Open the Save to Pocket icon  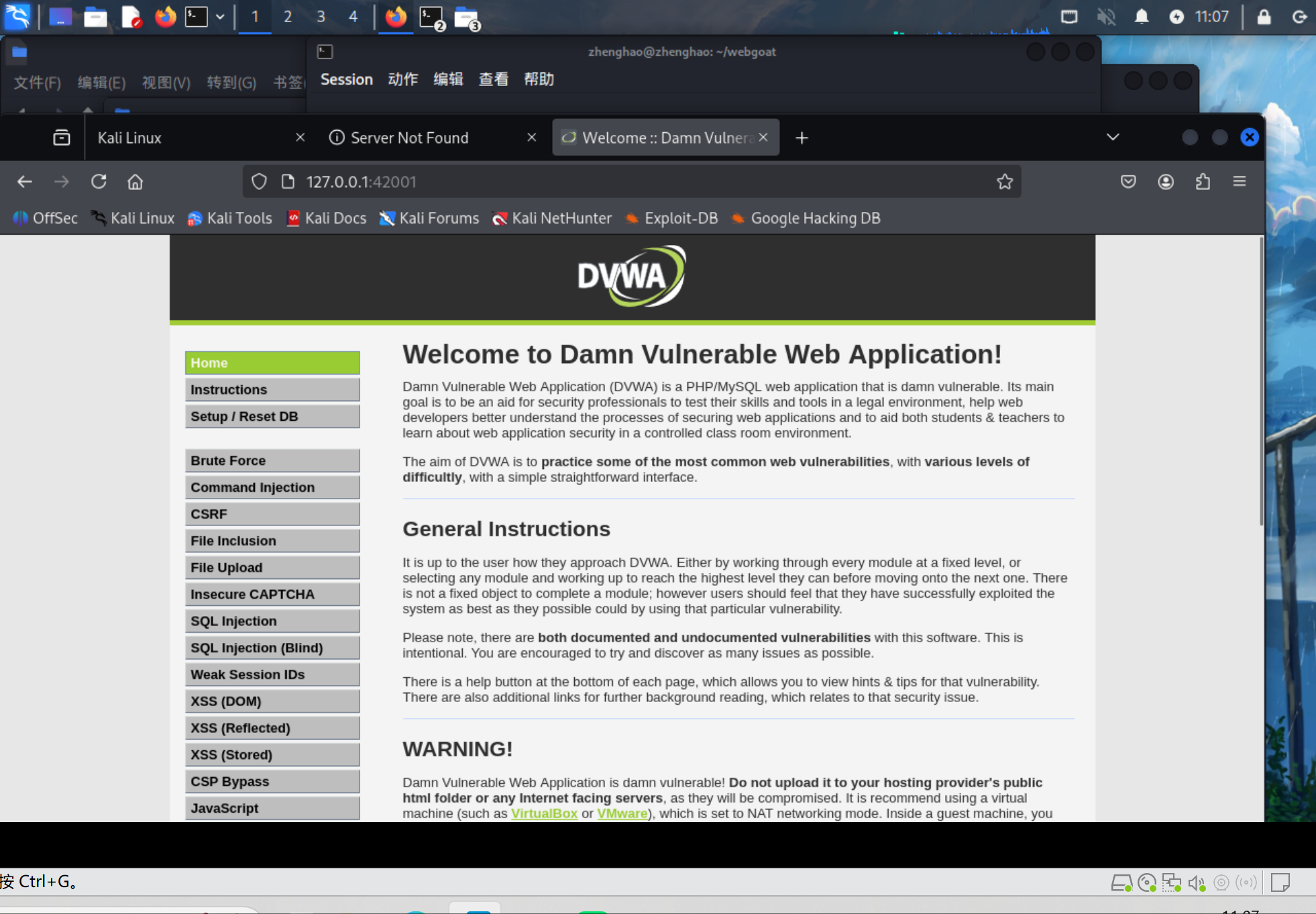coord(1128,182)
